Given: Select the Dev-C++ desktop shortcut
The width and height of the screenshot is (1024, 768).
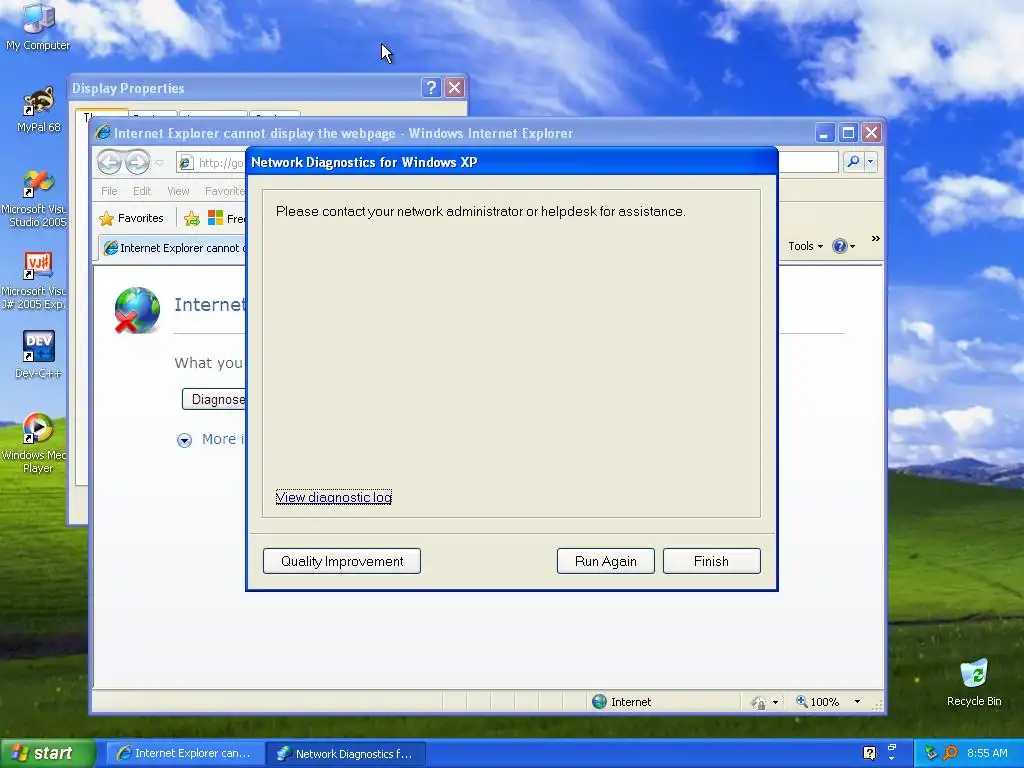Looking at the screenshot, I should 38,355.
